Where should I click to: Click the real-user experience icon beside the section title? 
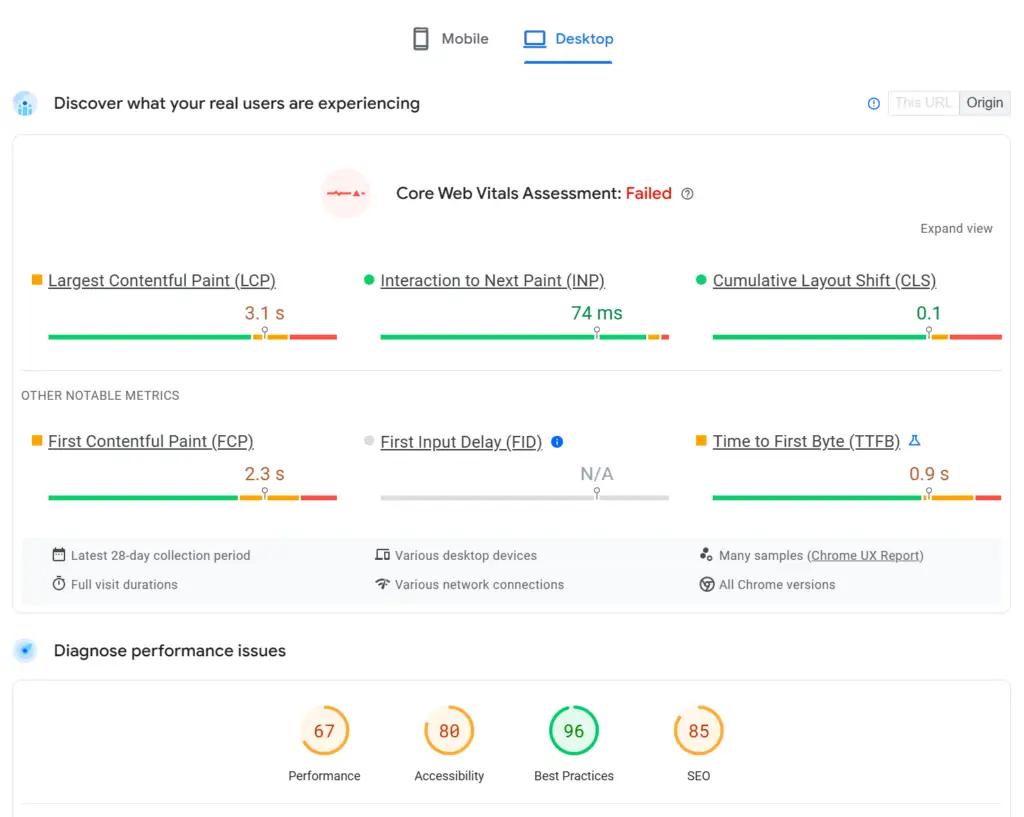(24, 104)
